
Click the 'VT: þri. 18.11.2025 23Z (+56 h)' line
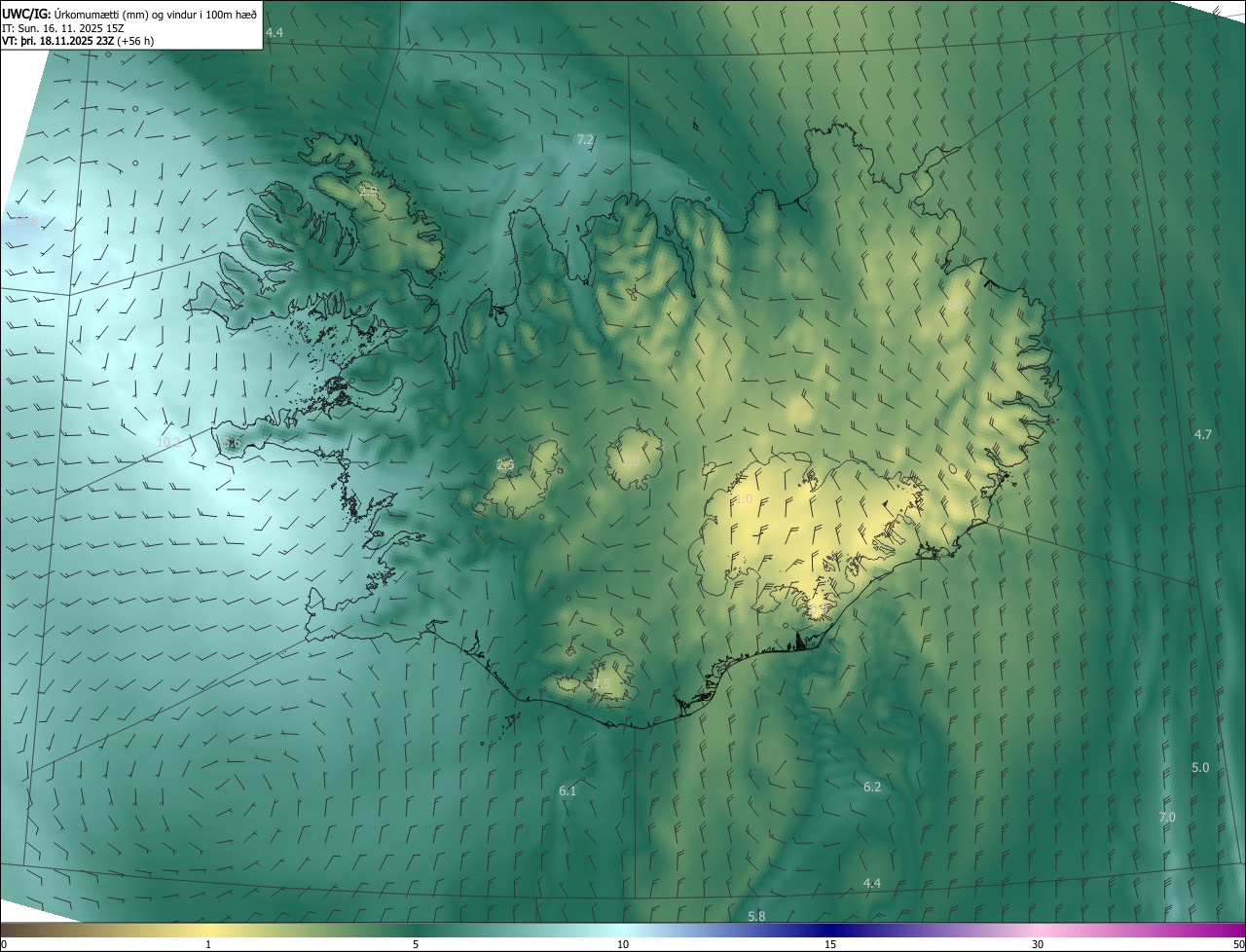pyautogui.click(x=77, y=41)
